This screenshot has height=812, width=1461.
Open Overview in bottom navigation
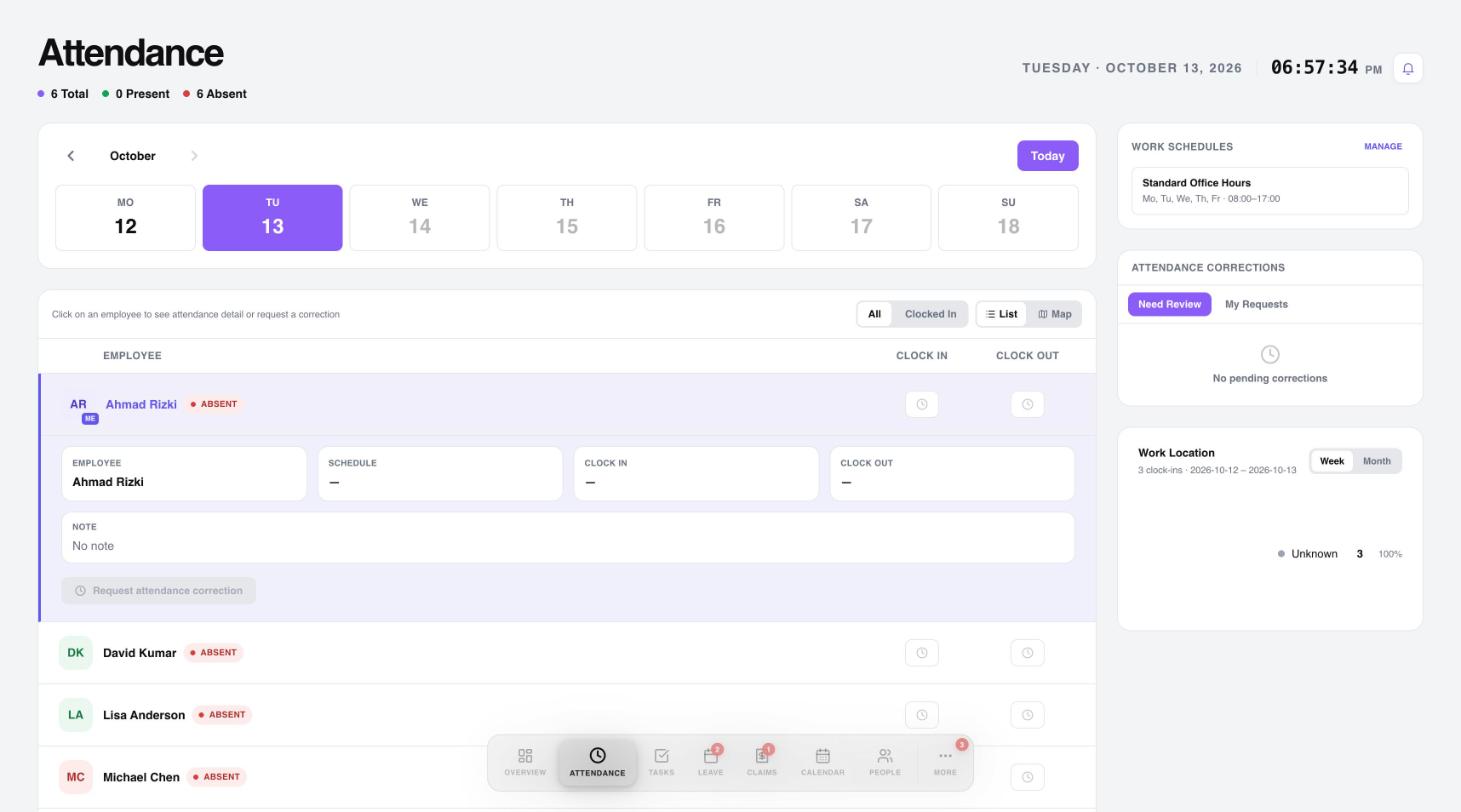(525, 762)
